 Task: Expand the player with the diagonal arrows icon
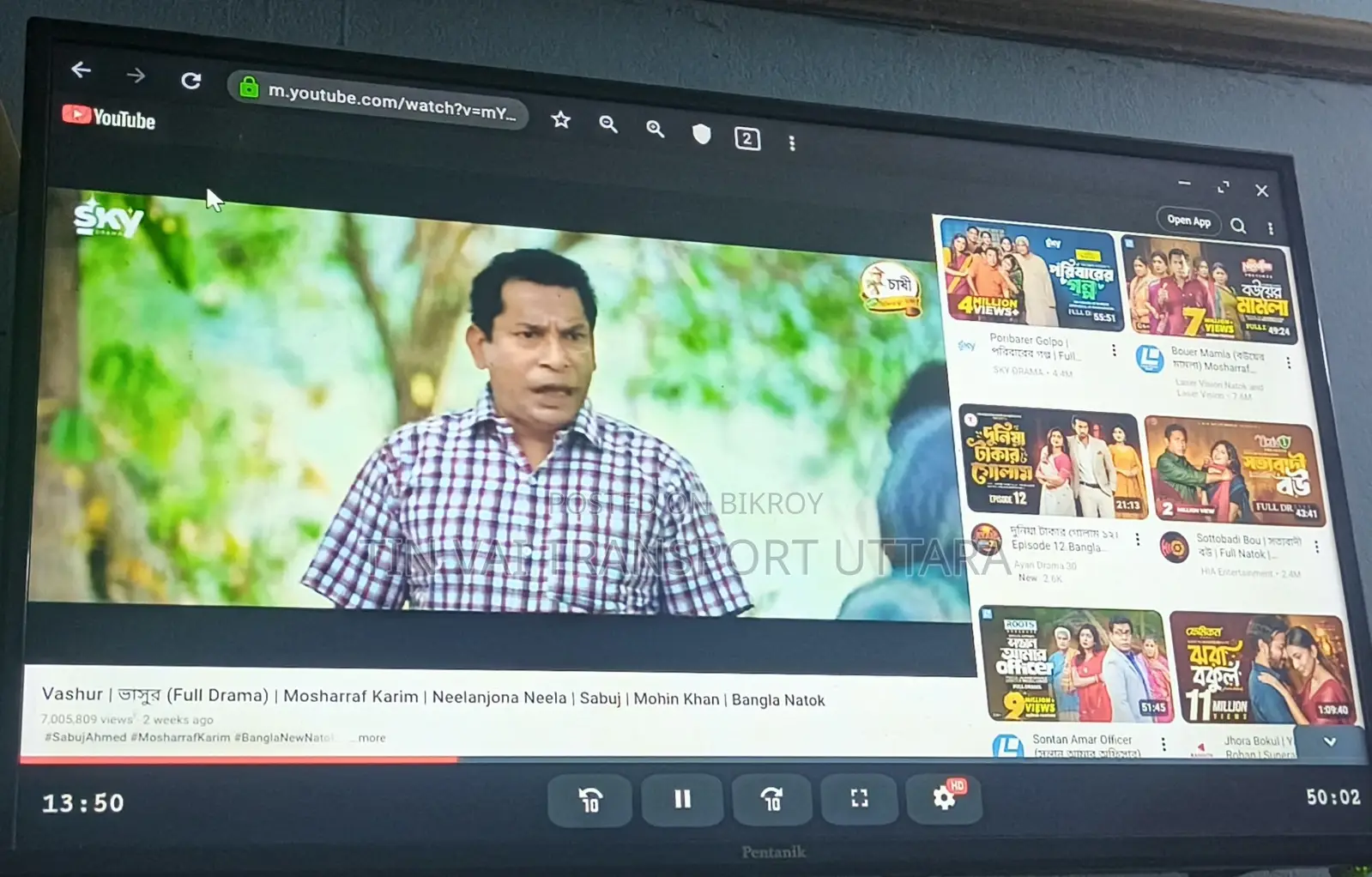click(x=1224, y=187)
